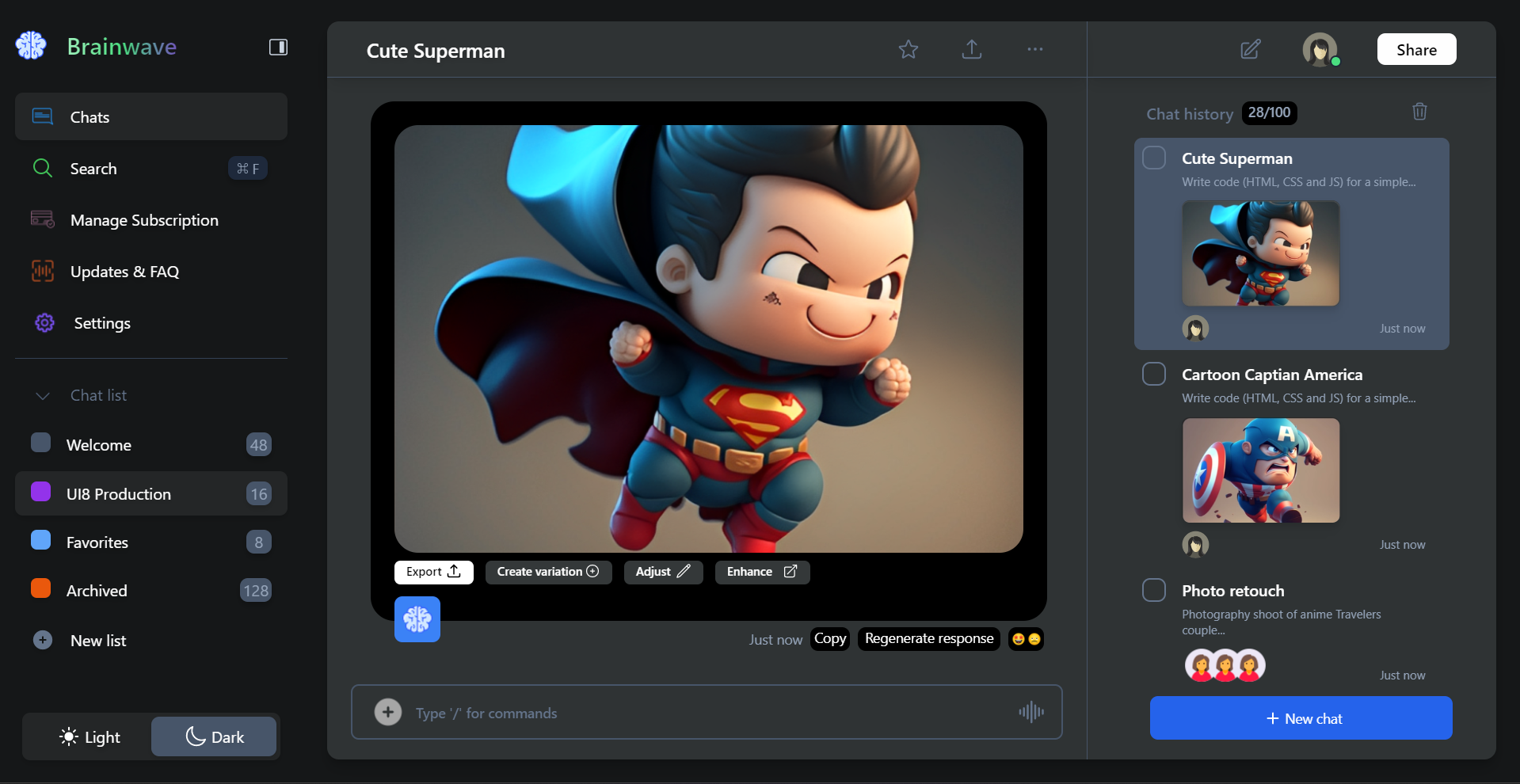Click the star icon to favorite Cute Superman

[909, 49]
